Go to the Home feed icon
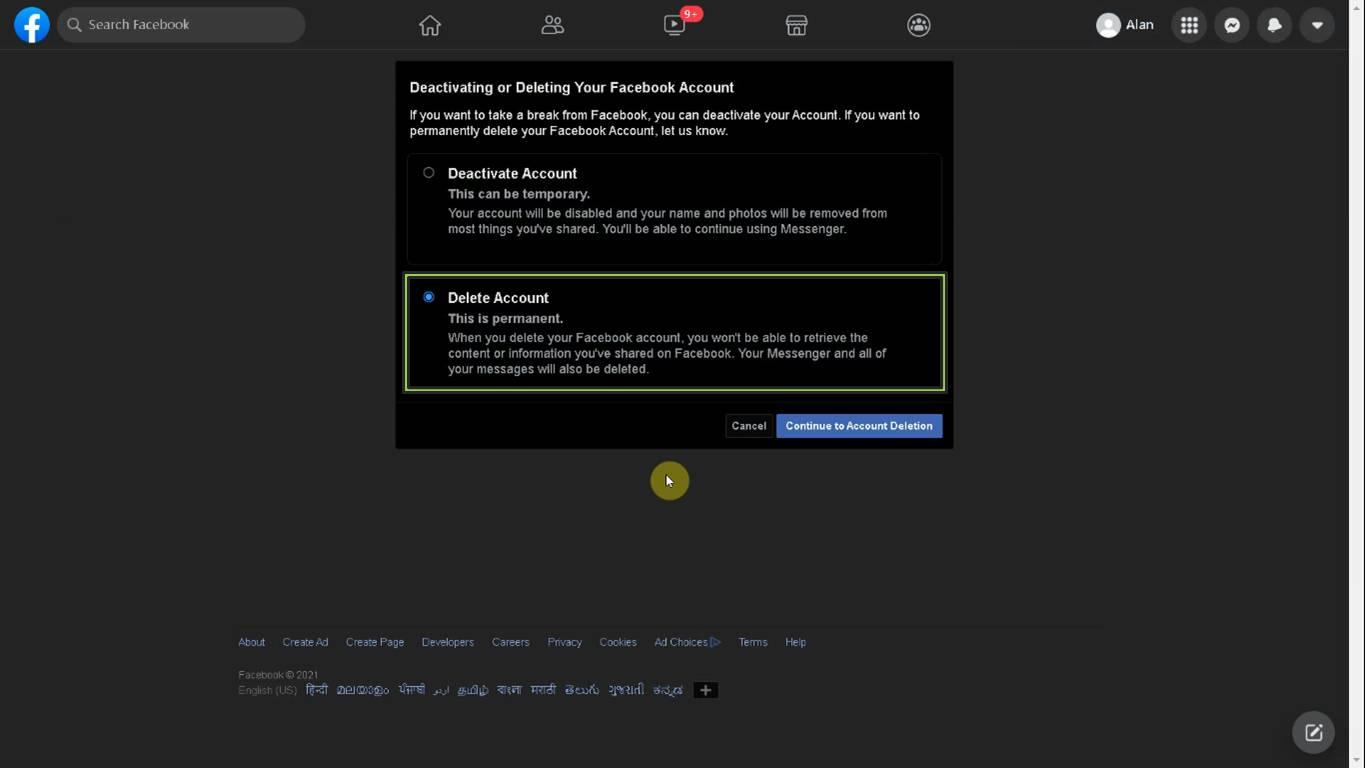This screenshot has width=1365, height=768. coord(430,25)
